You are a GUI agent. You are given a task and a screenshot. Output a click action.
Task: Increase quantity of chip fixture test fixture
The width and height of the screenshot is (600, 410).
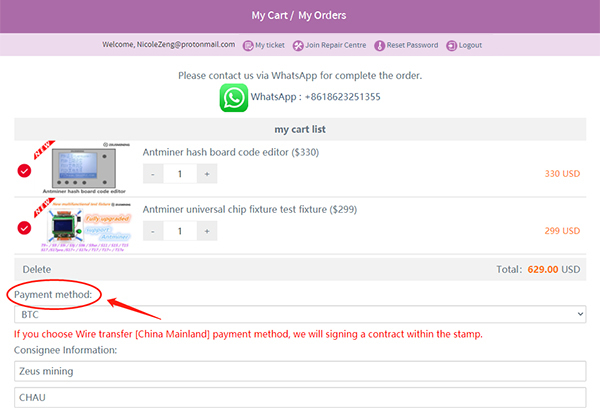[207, 230]
